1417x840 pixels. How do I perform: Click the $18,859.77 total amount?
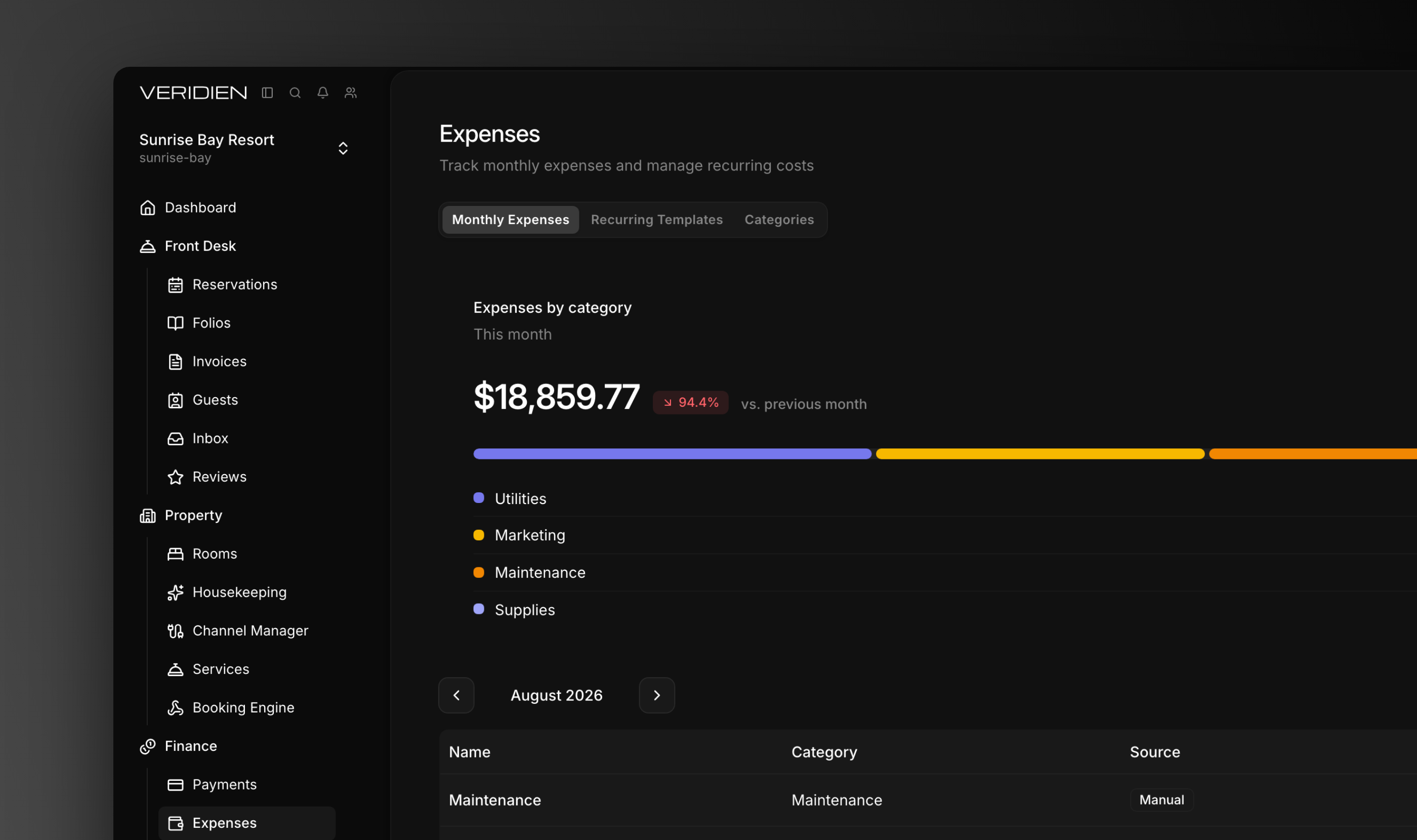(x=557, y=397)
